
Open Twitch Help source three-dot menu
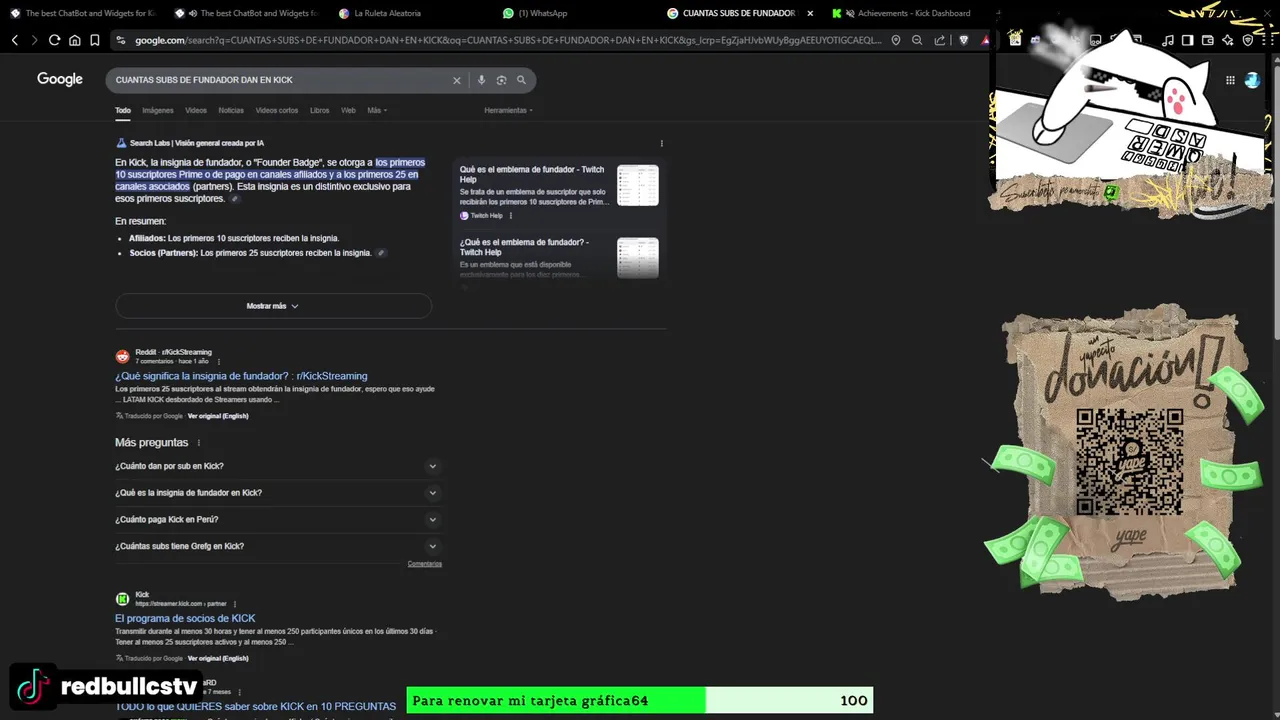[511, 216]
